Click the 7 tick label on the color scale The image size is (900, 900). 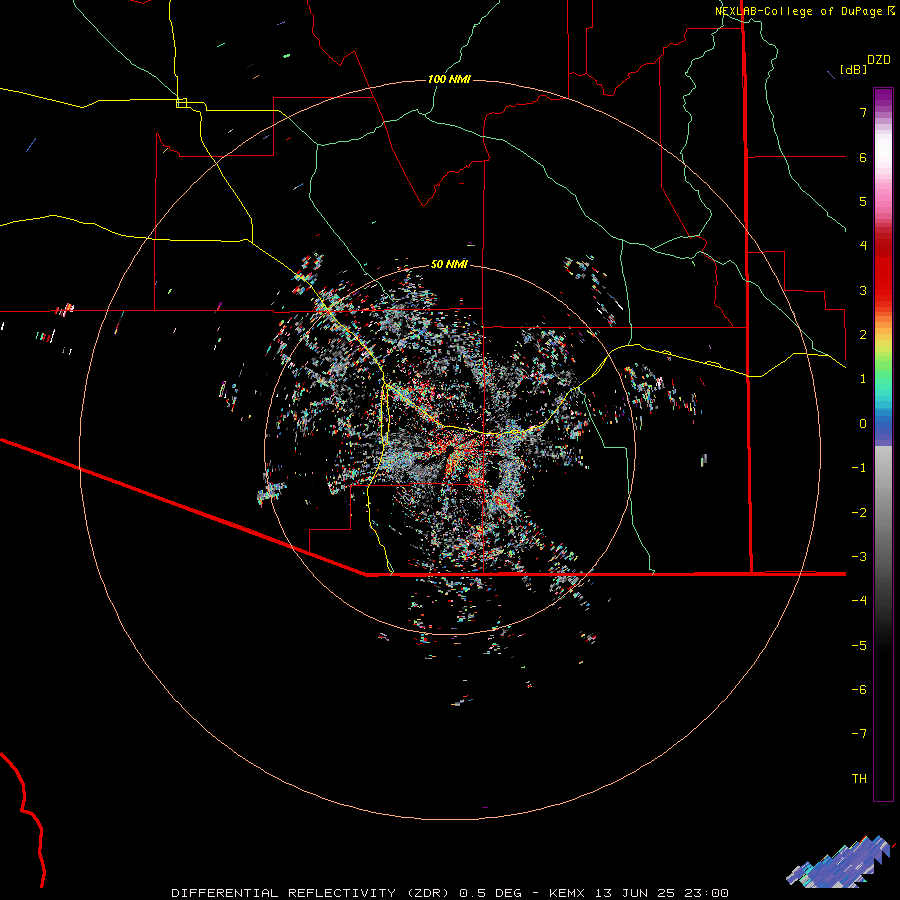coord(863,112)
